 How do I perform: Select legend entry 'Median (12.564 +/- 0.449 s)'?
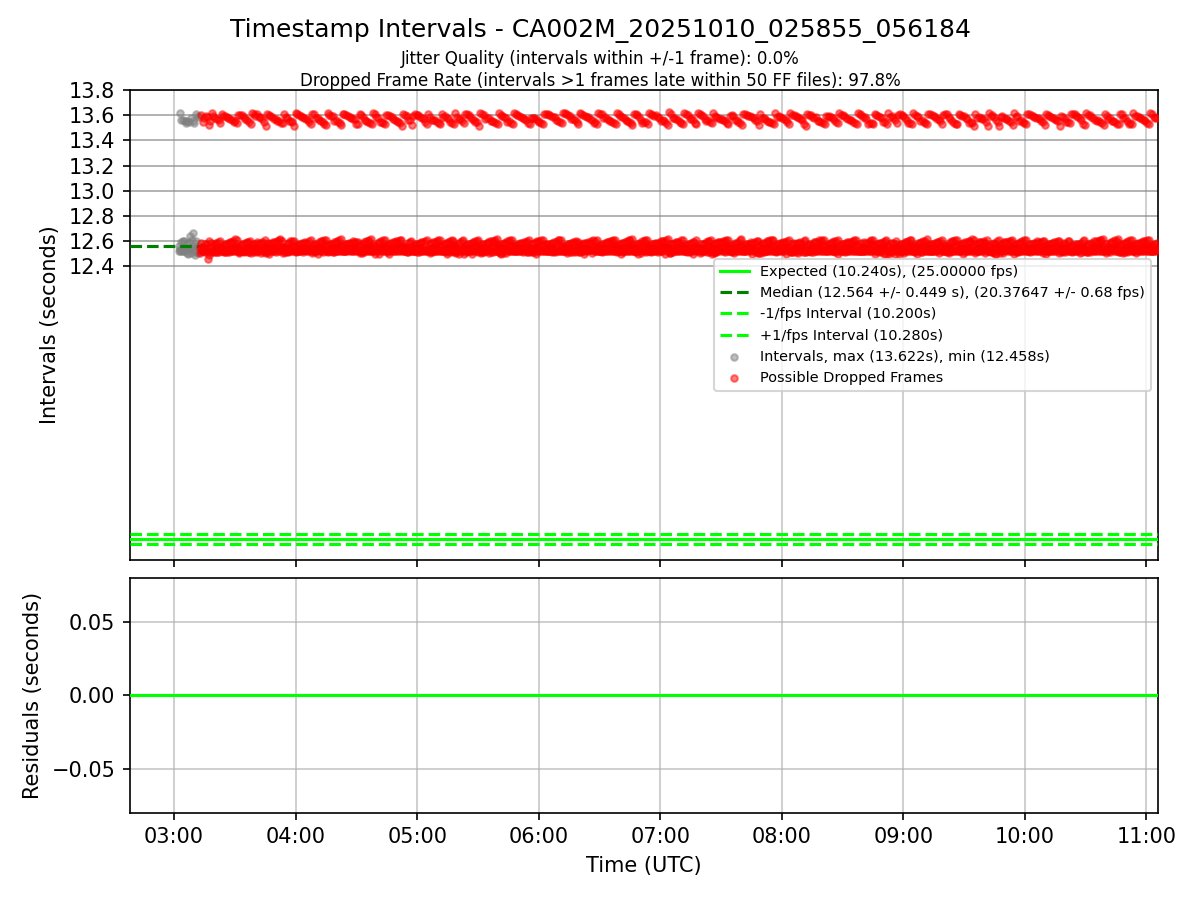pos(952,292)
